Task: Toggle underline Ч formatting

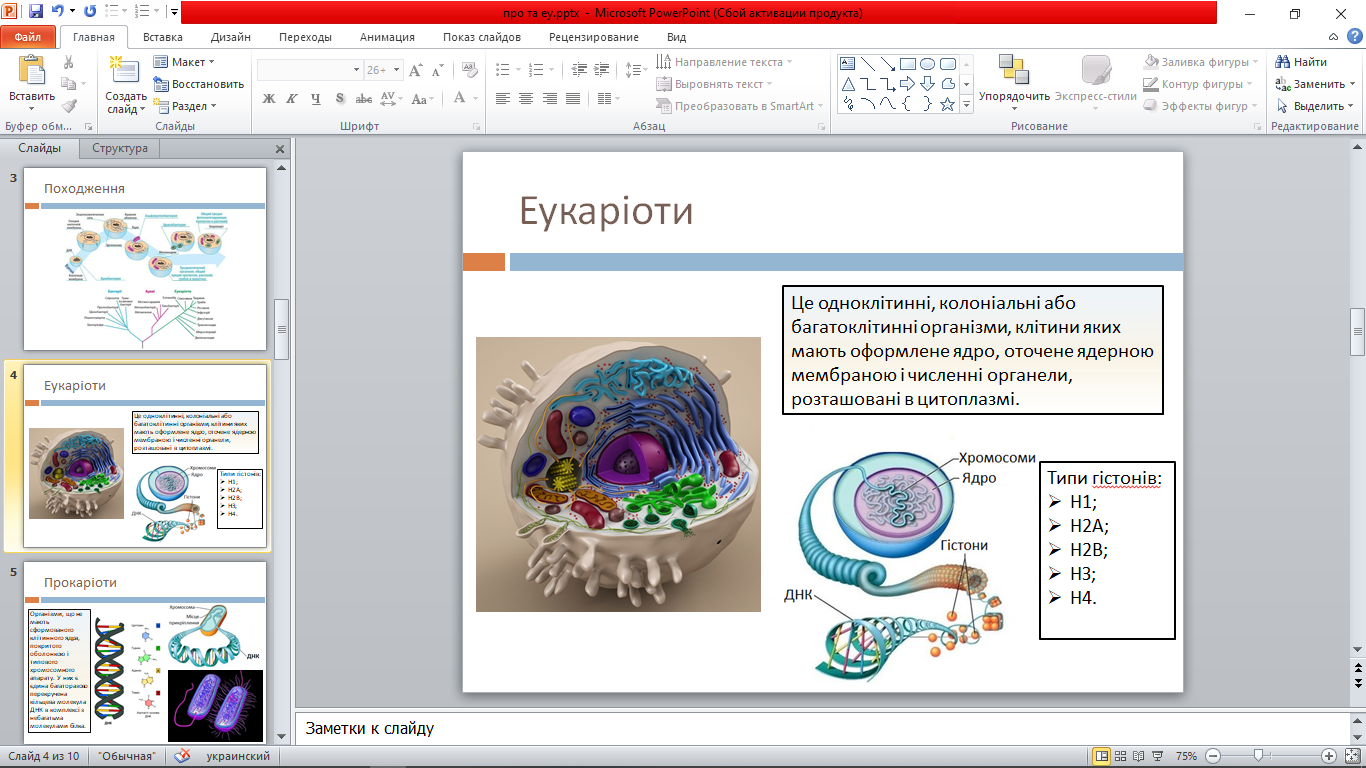Action: 316,98
